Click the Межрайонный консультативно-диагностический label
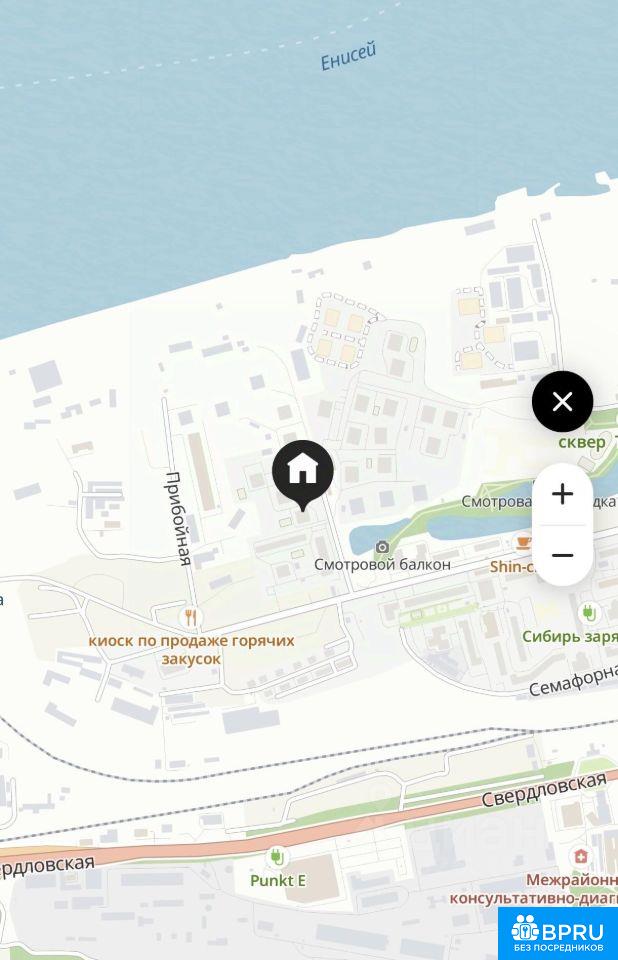 (x=533, y=889)
